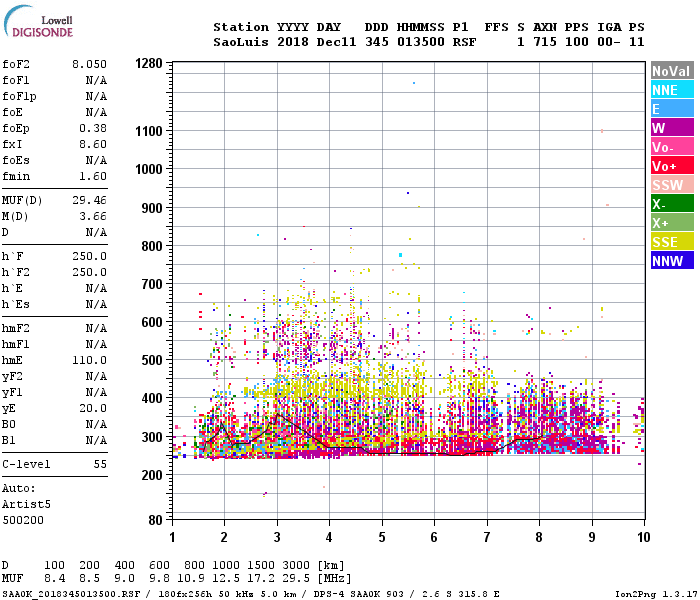Screen dimensions: 700x600
Task: Click the 8 MHz x-axis label
Action: [539, 537]
